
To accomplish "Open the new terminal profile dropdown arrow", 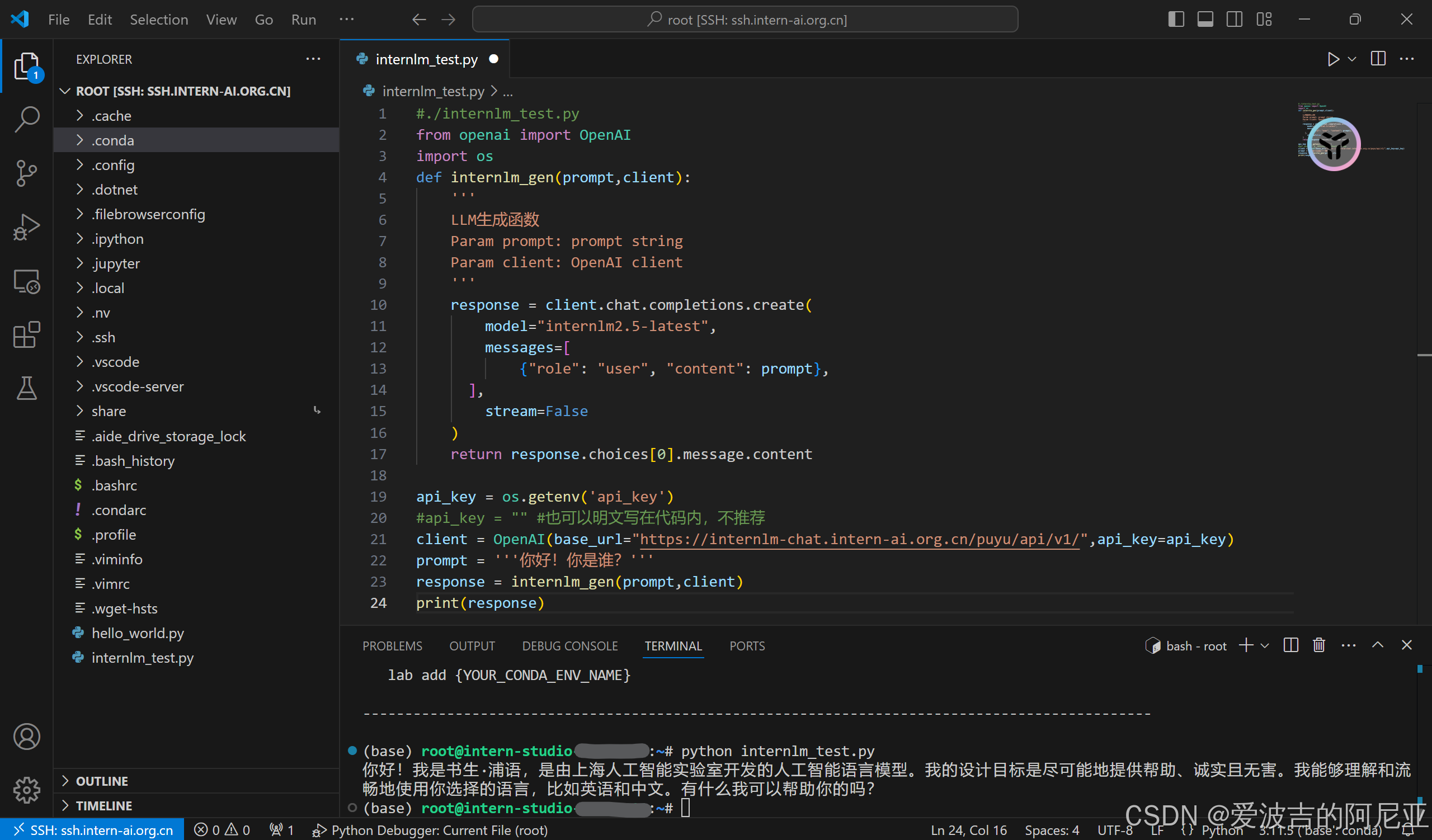I will (x=1265, y=645).
